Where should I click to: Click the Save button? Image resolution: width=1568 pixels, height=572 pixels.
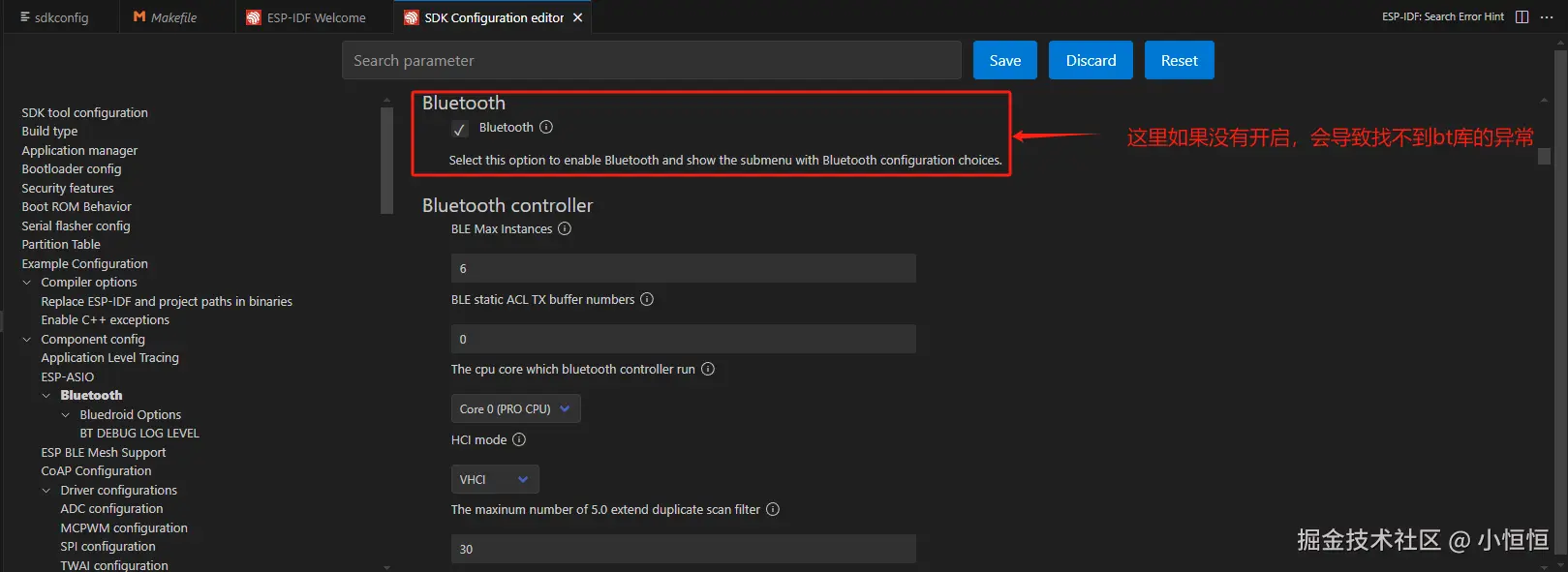[x=1004, y=60]
